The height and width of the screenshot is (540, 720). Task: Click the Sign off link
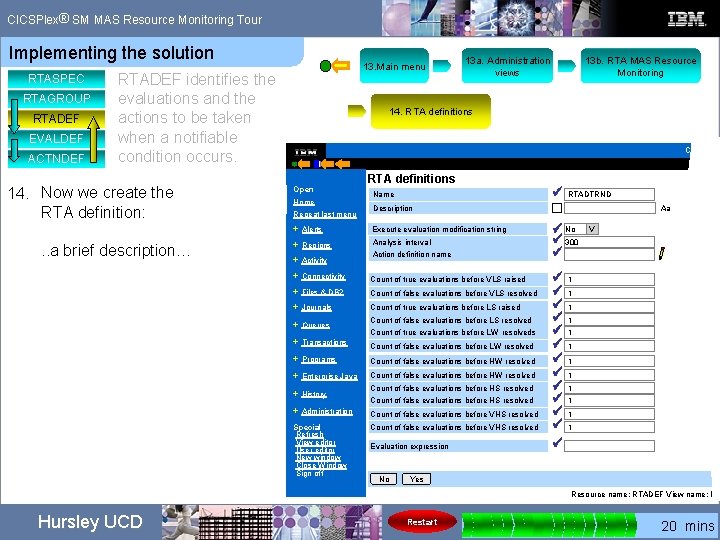click(x=310, y=473)
